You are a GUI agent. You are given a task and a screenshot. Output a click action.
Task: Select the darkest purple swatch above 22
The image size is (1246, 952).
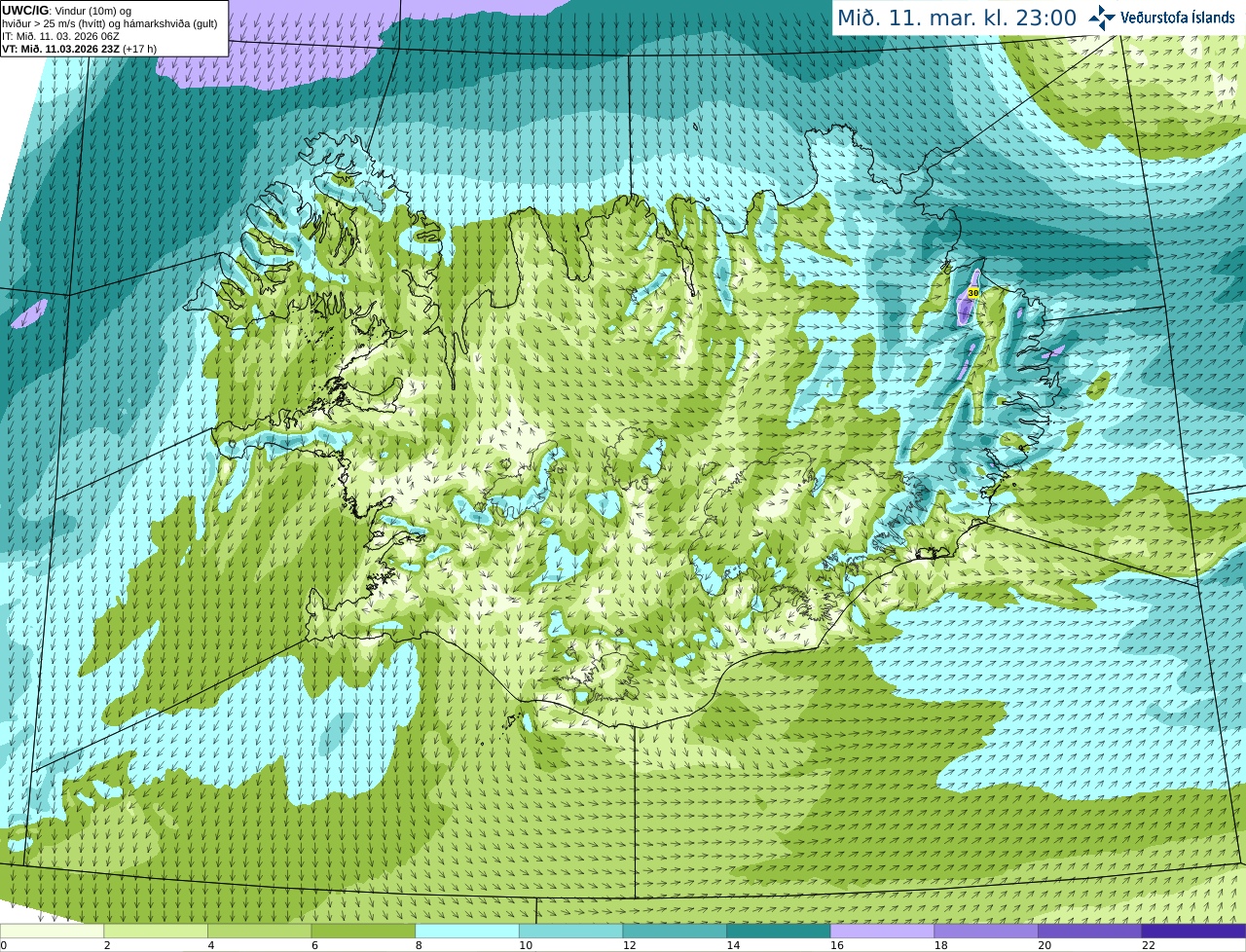pyautogui.click(x=1193, y=931)
